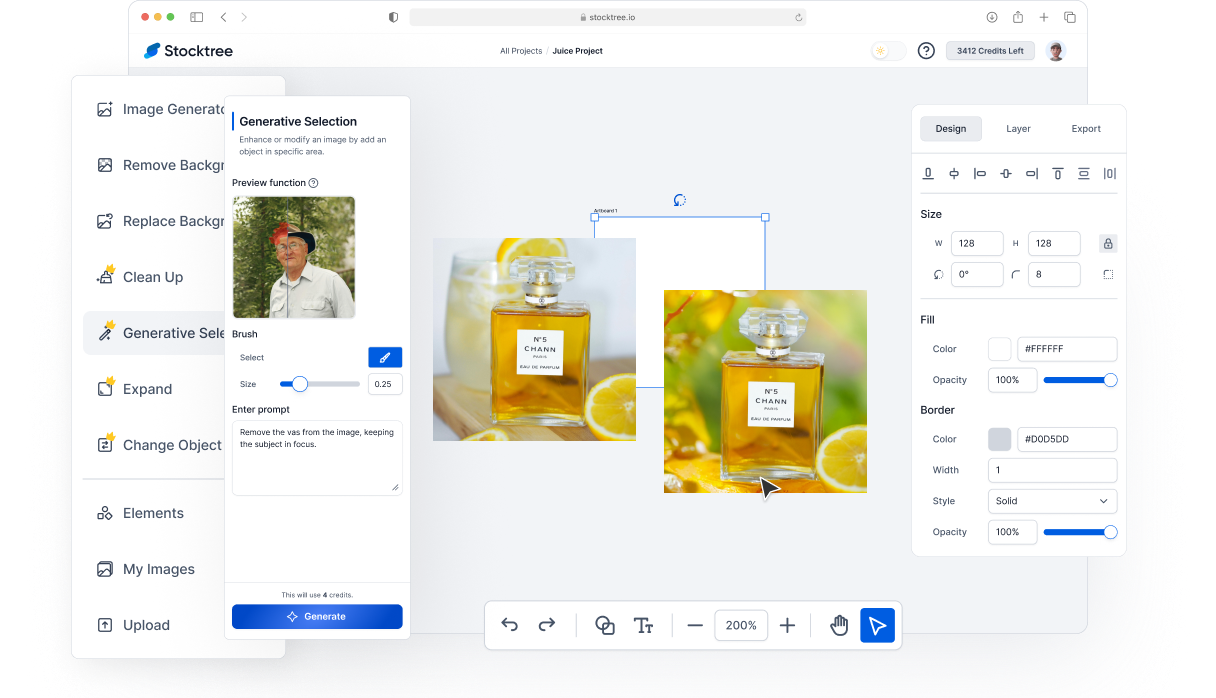
Task: Toggle individual corner radius option
Action: tap(1107, 274)
